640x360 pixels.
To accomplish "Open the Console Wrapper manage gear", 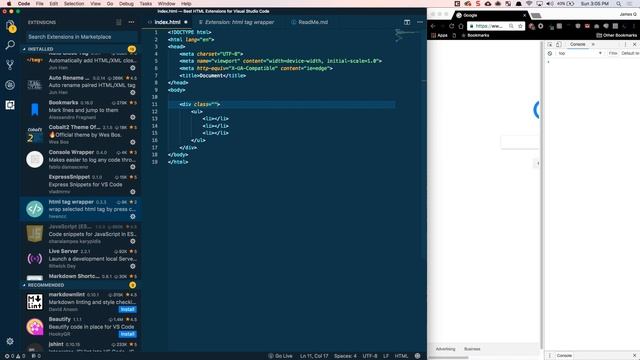I will (133, 167).
